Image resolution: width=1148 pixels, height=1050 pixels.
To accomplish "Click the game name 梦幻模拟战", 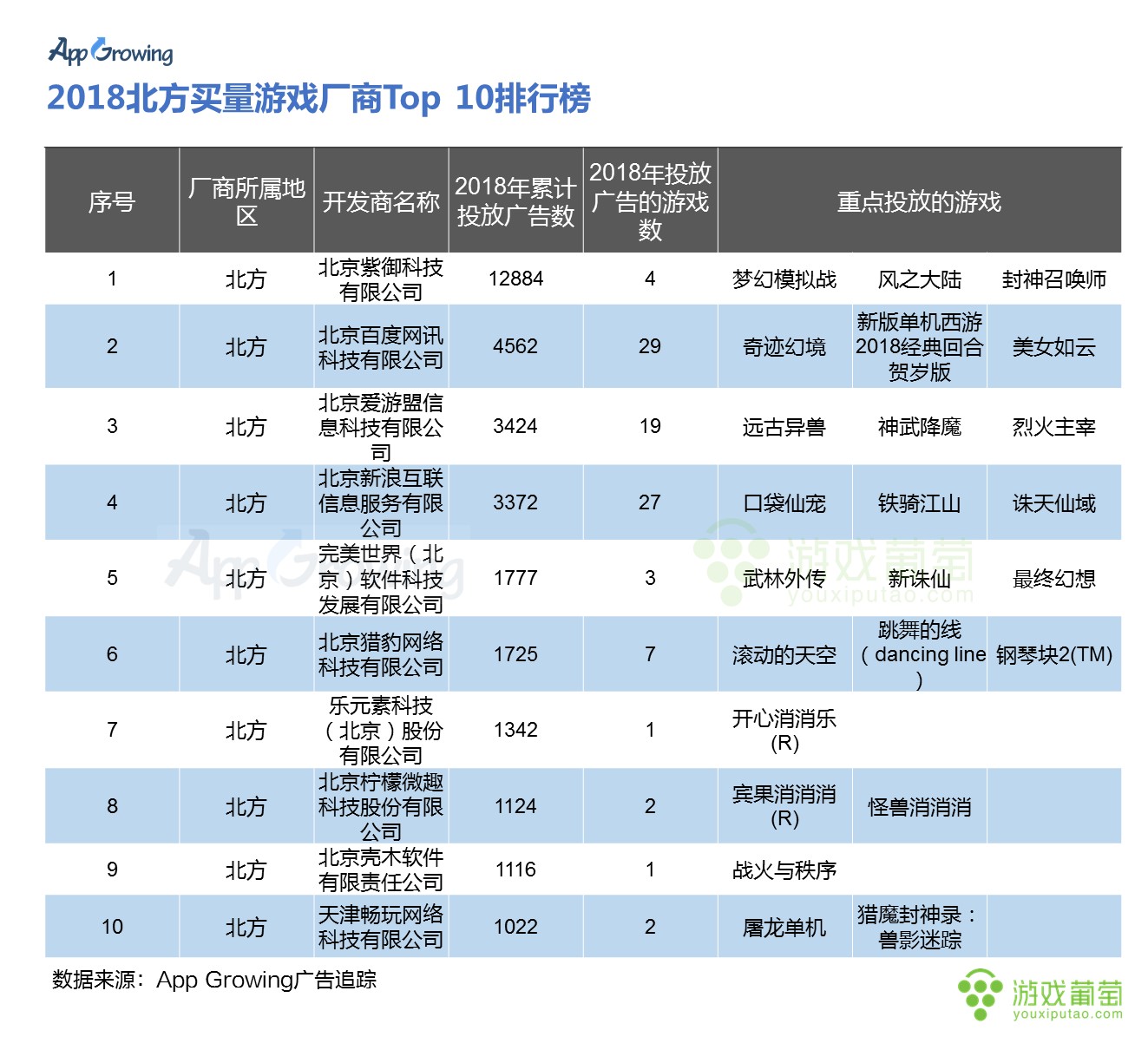I will point(784,279).
